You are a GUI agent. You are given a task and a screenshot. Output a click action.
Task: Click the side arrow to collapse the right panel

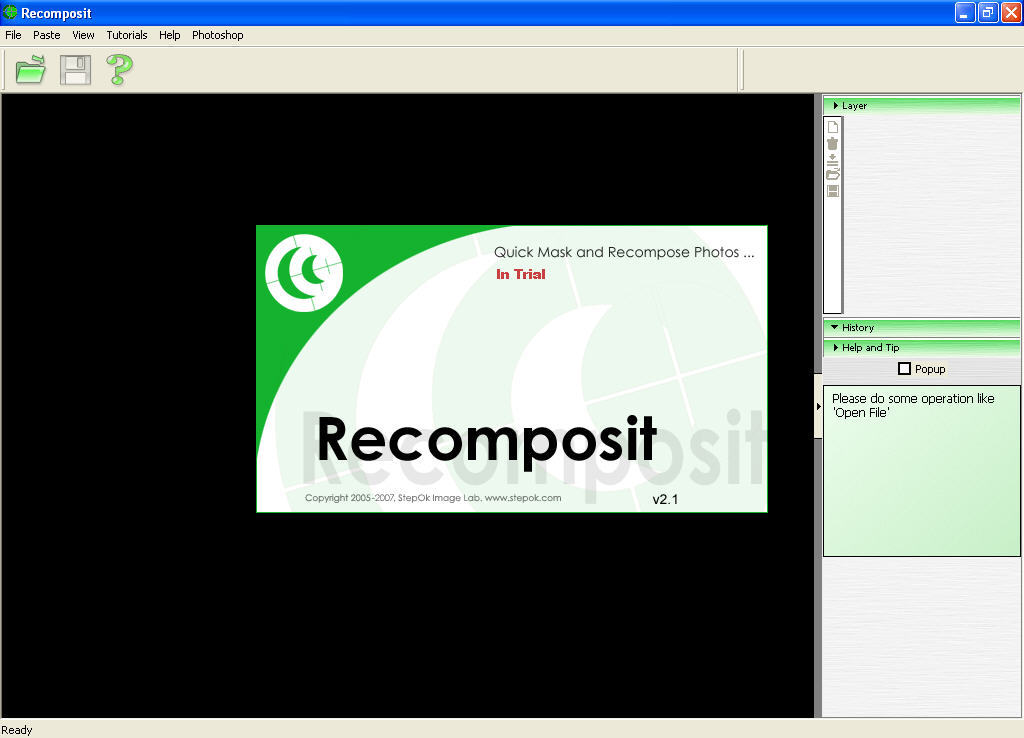[818, 406]
